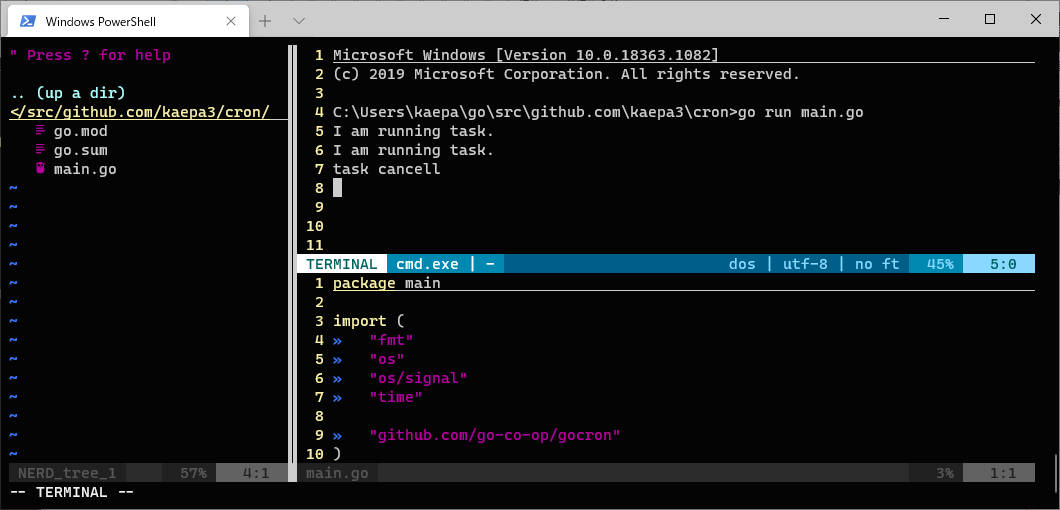Click the main.go gopher icon

coord(41,169)
